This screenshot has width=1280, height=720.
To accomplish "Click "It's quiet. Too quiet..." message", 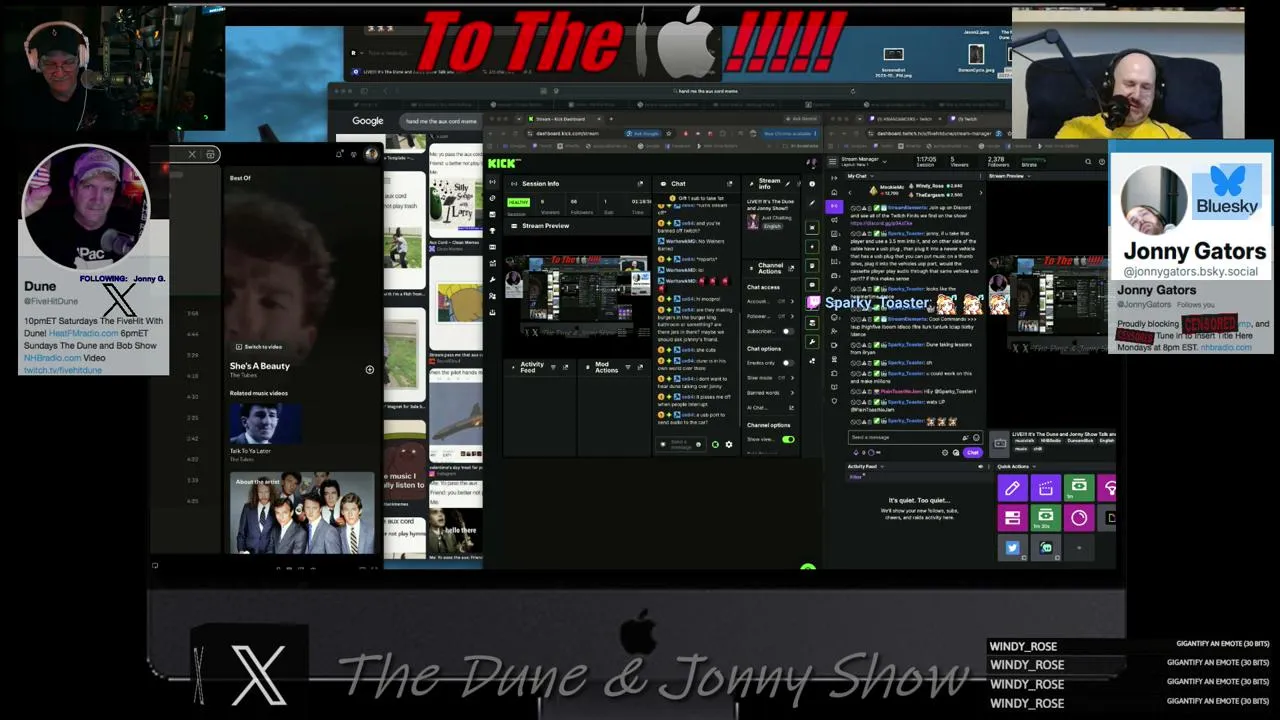I will [919, 500].
